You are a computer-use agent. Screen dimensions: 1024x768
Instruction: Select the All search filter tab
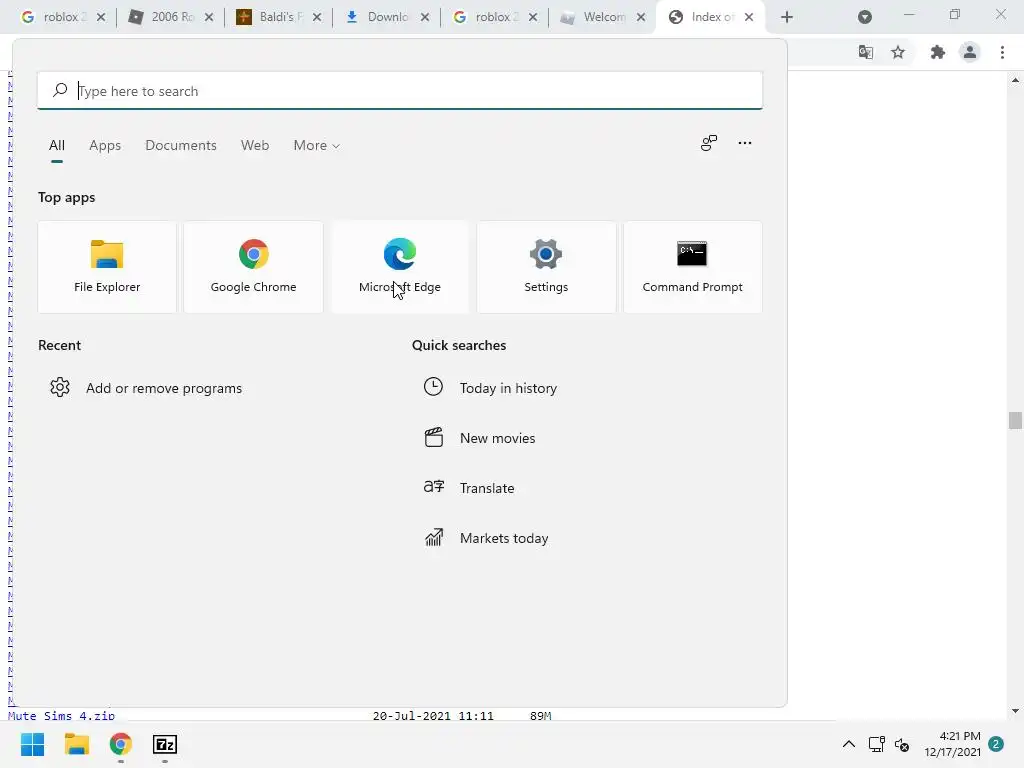tap(57, 146)
